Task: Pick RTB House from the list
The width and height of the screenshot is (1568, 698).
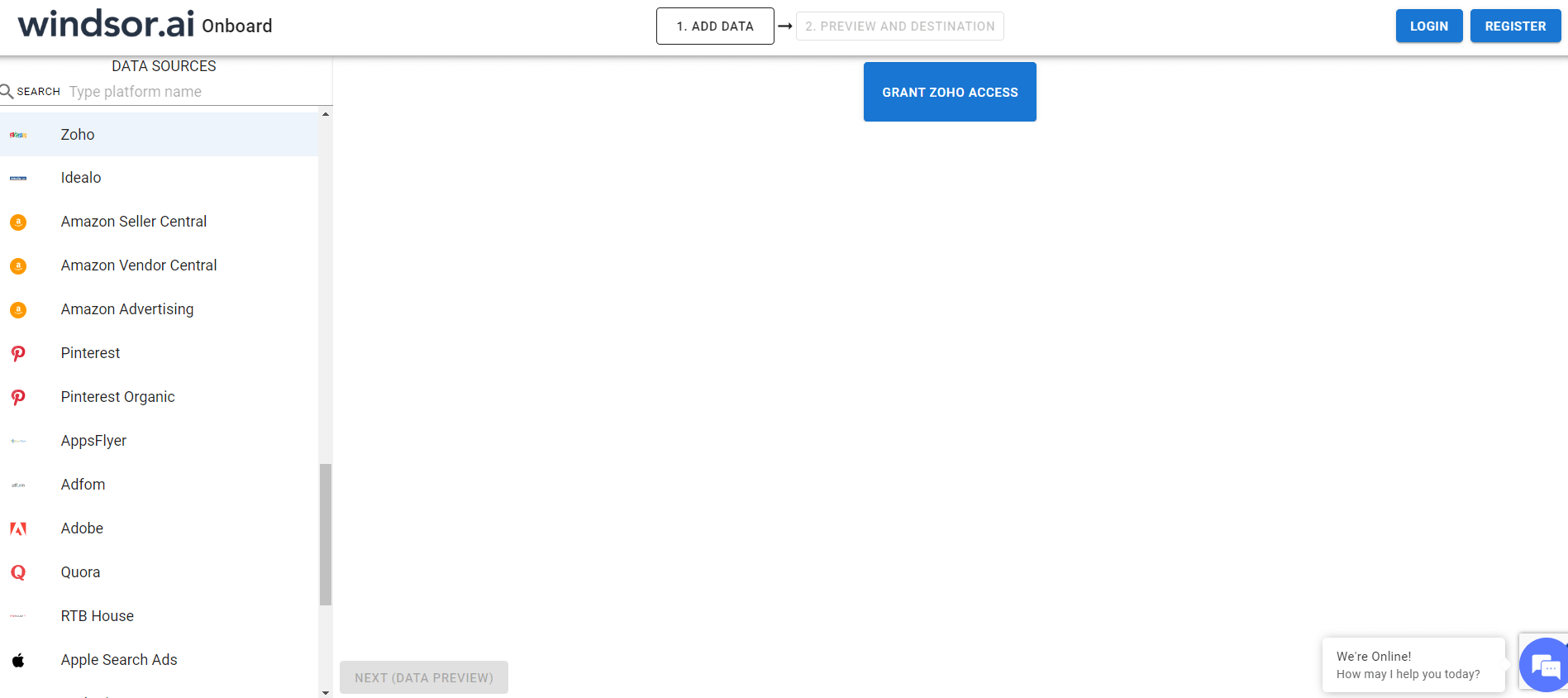Action: coord(159,616)
